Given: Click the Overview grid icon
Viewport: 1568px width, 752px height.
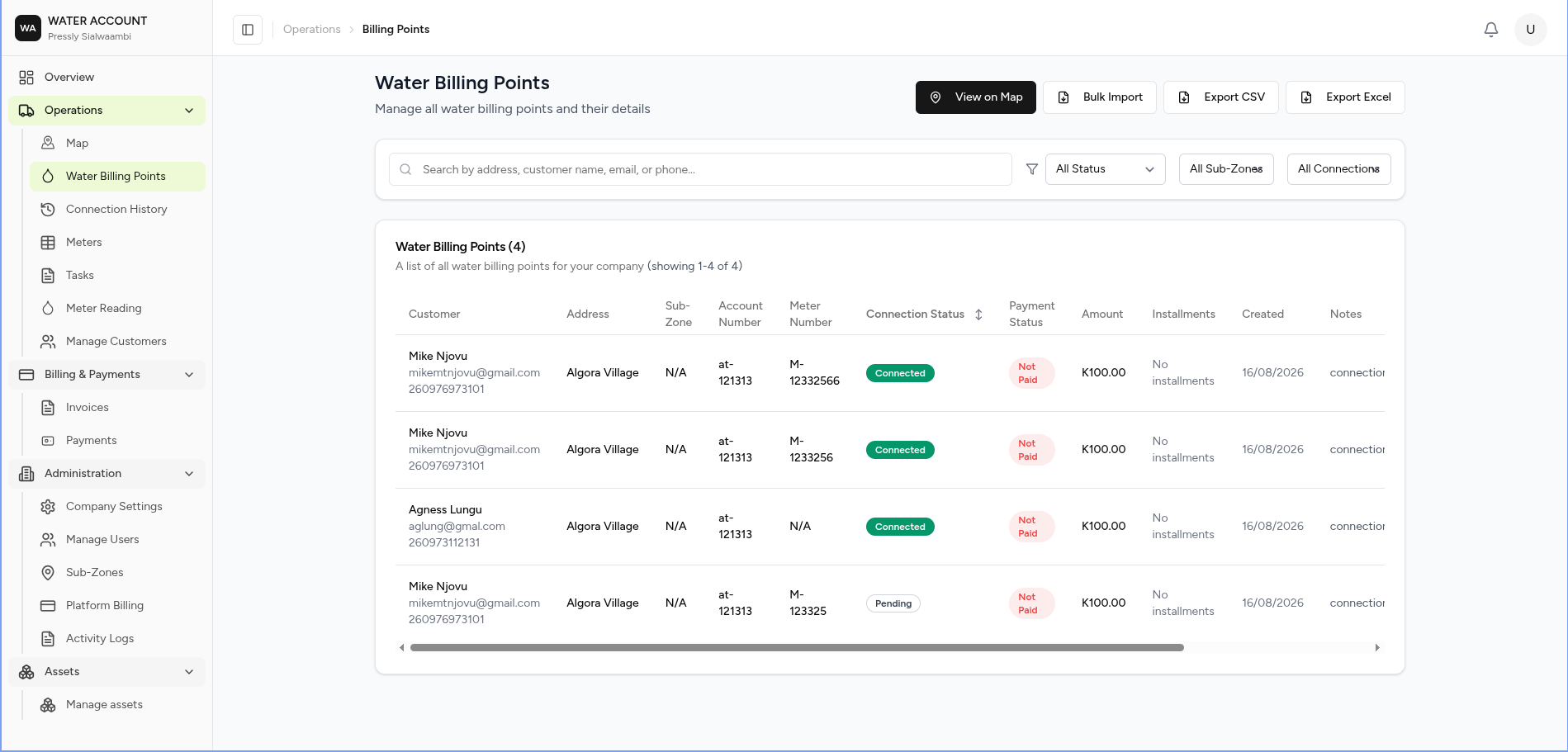Looking at the screenshot, I should tap(26, 78).
